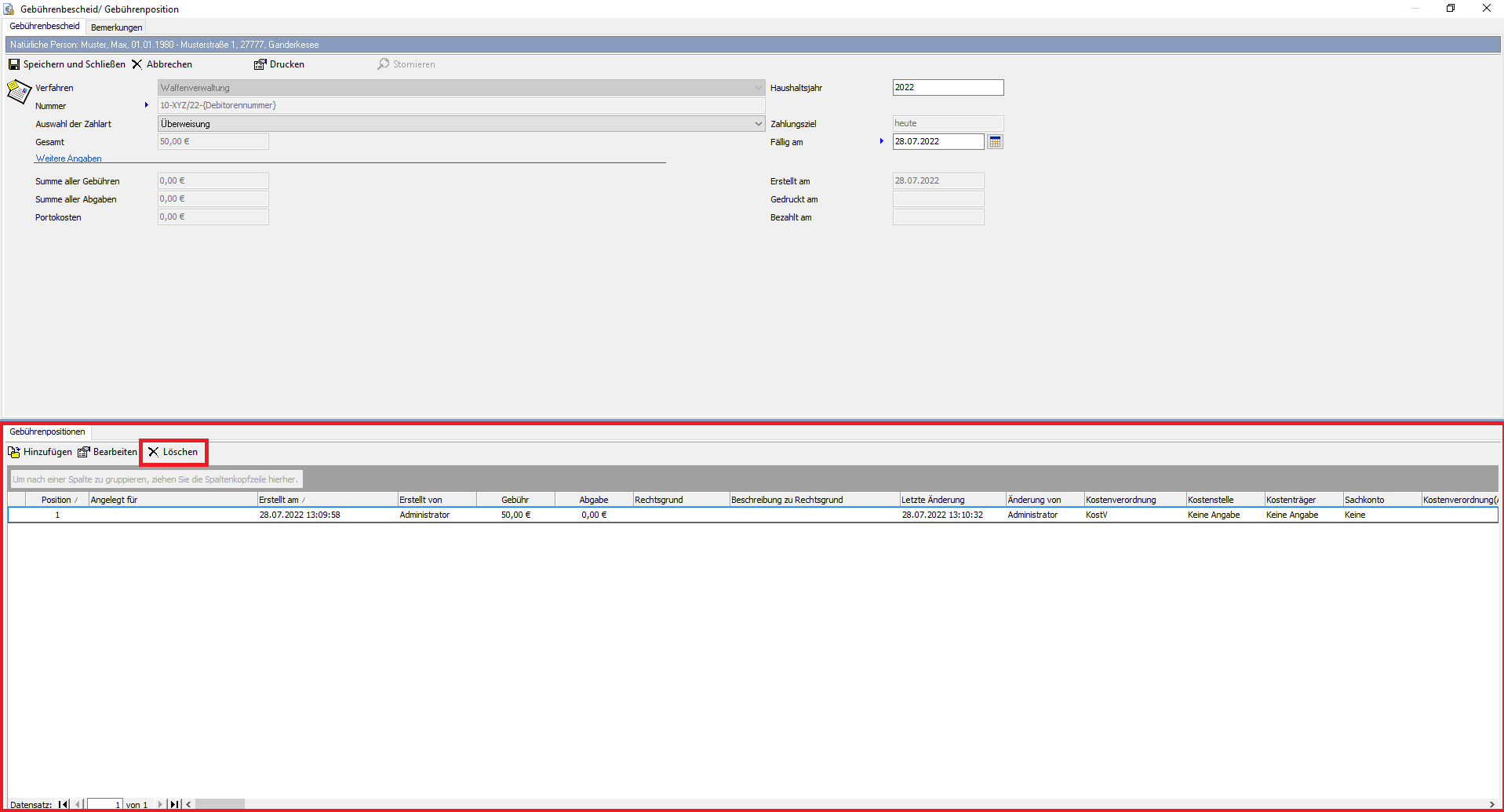Switch to the Bemerkungen tab
Viewport: 1504px width, 812px height.
[x=116, y=27]
